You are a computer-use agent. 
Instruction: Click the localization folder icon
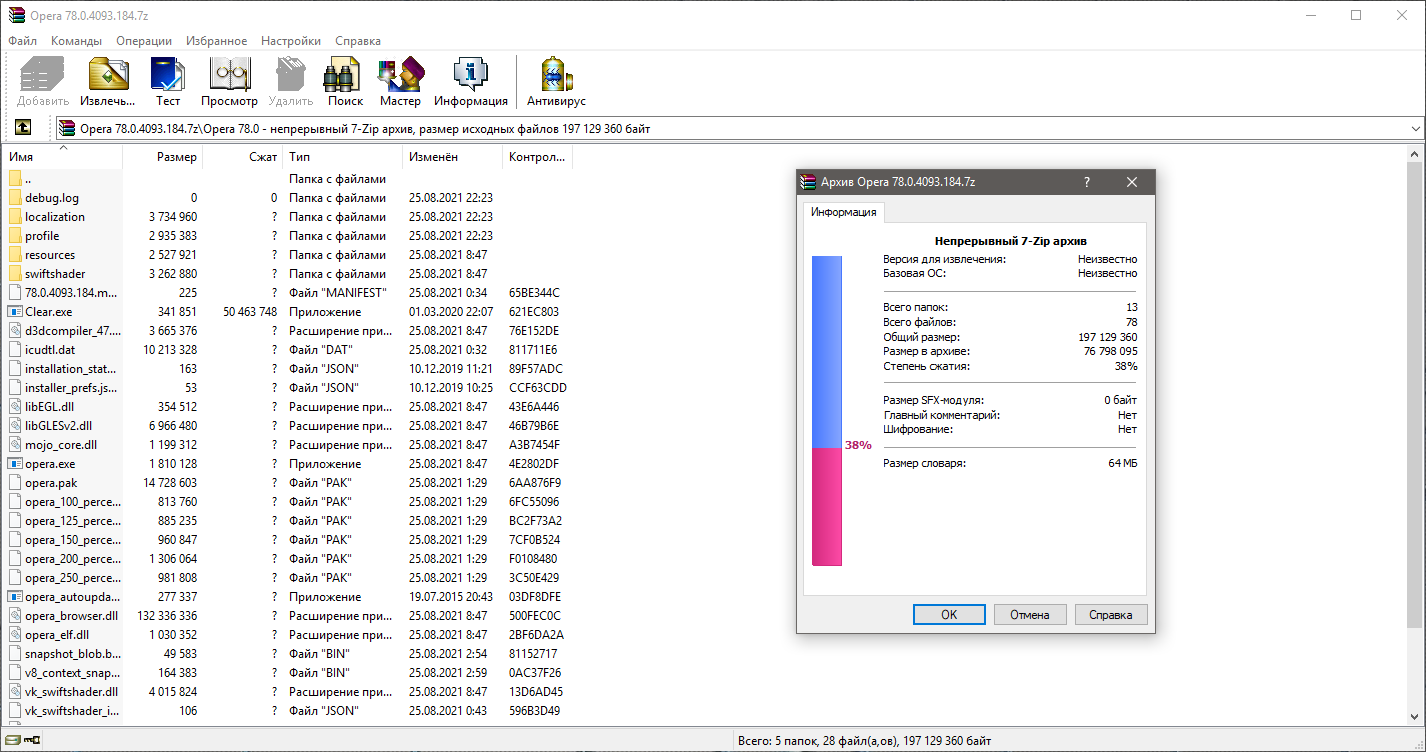click(x=15, y=216)
